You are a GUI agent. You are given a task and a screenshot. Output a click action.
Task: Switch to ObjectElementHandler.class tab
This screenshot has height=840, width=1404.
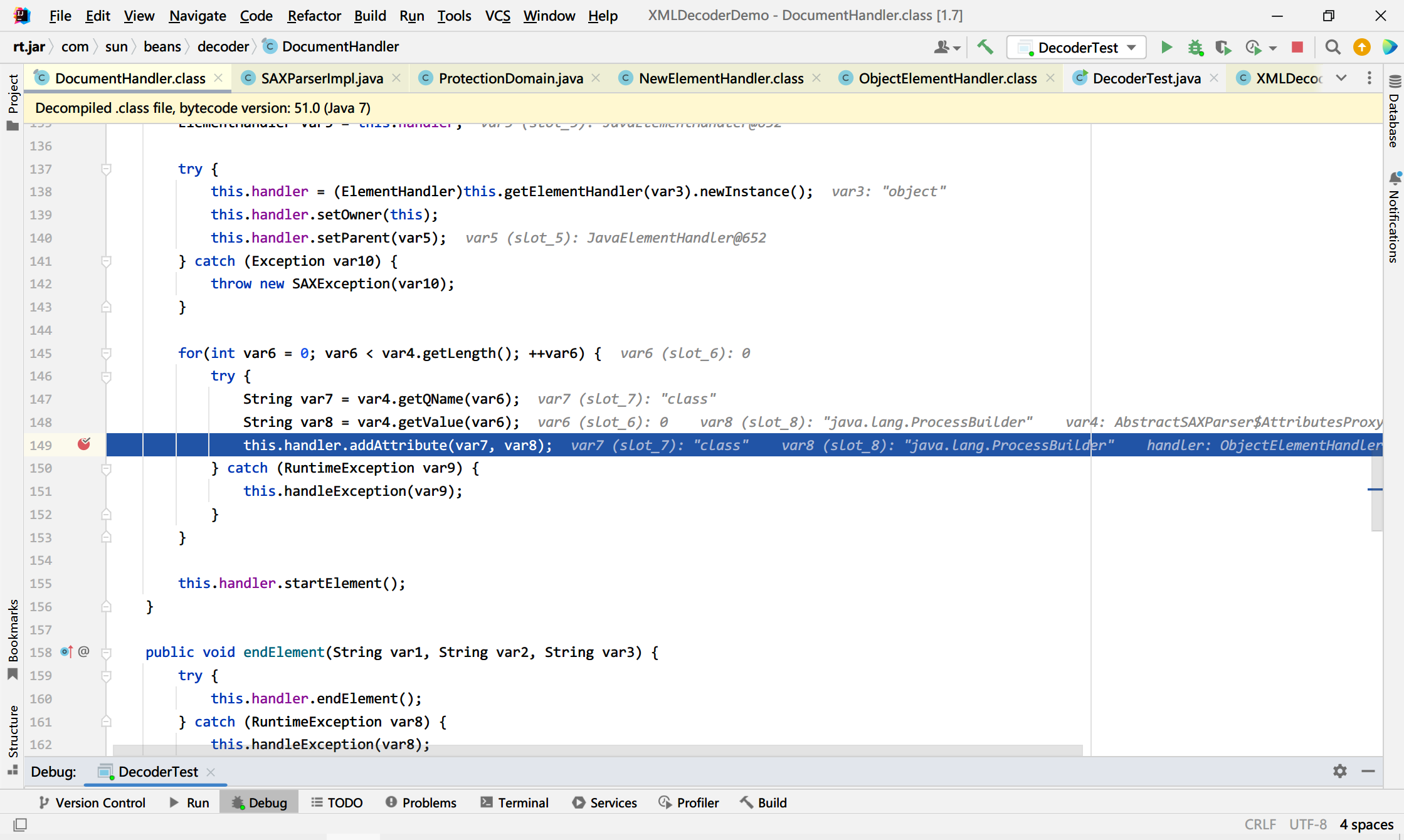pos(947,78)
